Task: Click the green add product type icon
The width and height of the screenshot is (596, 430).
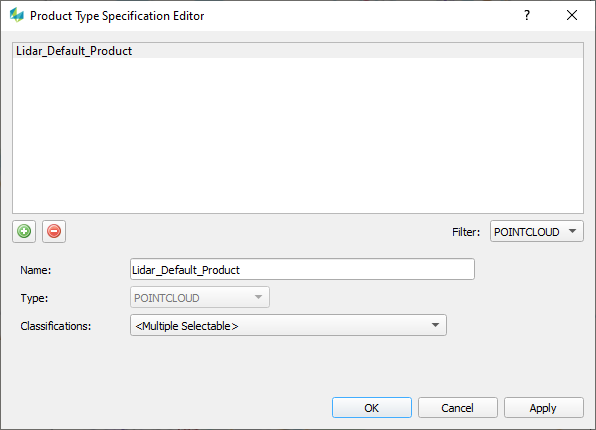Action: click(x=24, y=231)
